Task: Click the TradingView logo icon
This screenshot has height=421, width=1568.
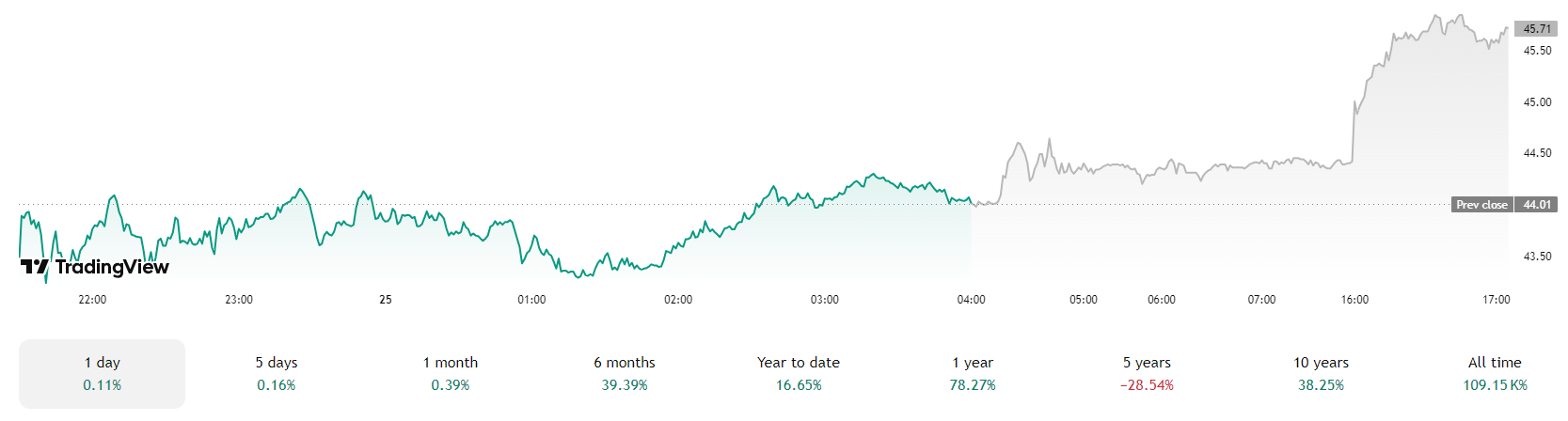Action: pos(34,267)
